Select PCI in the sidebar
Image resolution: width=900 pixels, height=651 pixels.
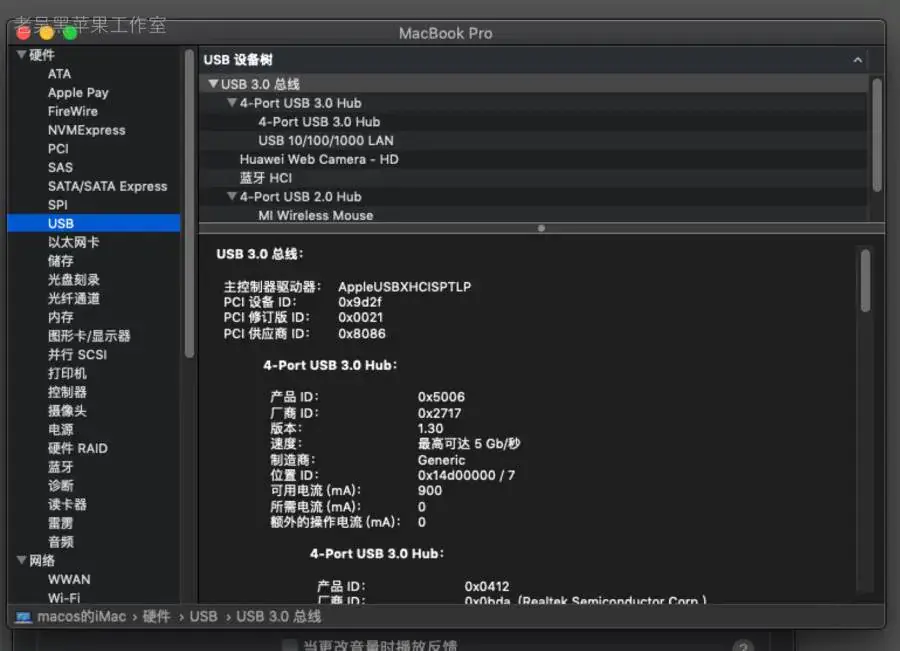click(x=59, y=149)
